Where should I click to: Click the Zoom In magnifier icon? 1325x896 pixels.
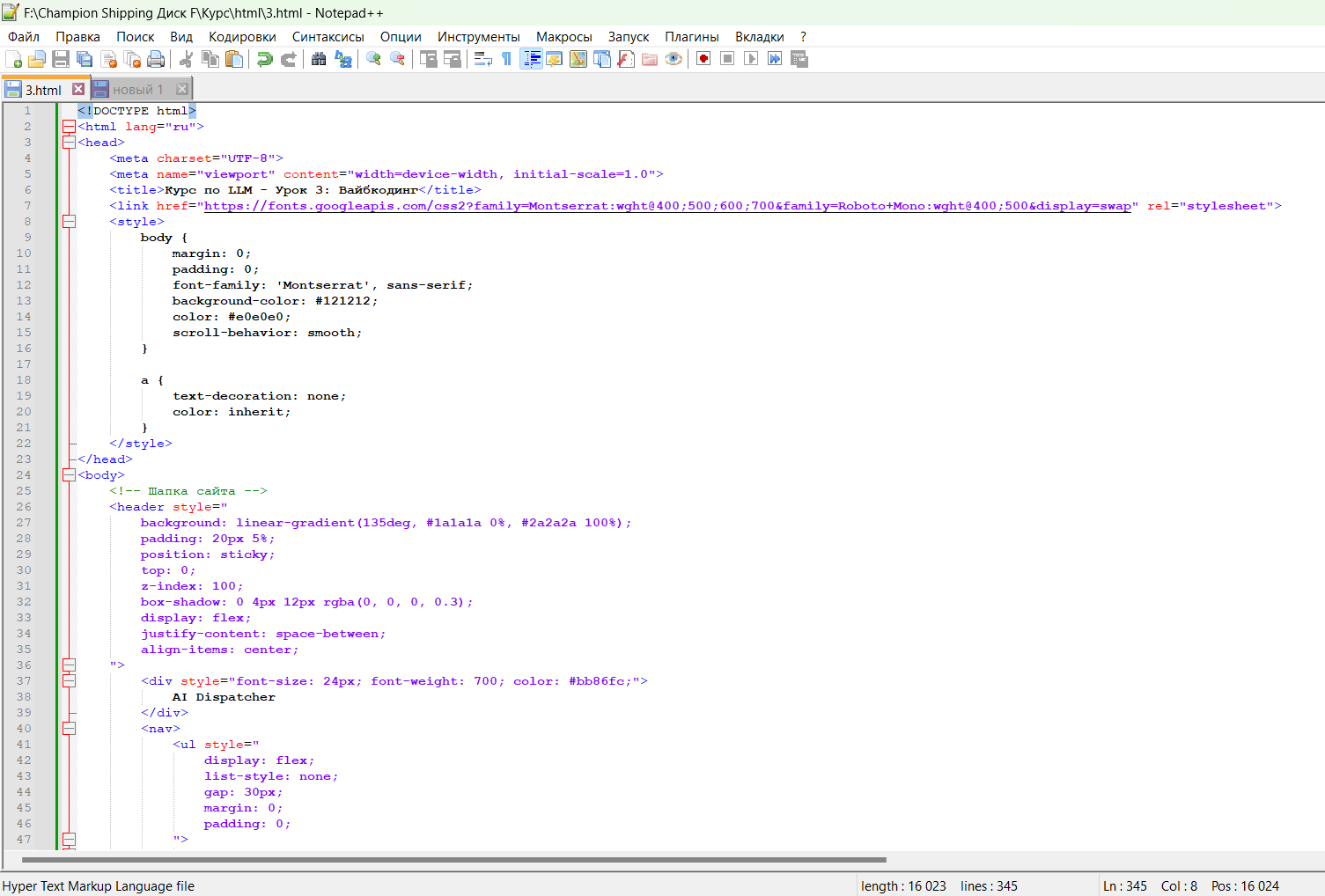(x=373, y=59)
